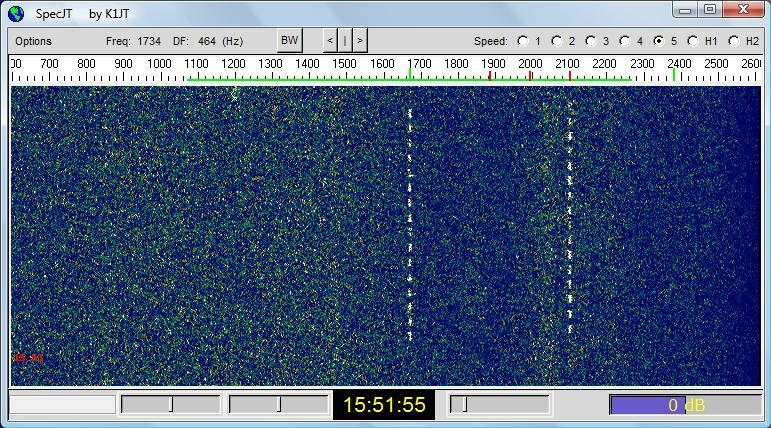Click the first slider at bottom left
Viewport: 771px width, 428px height.
(x=171, y=404)
